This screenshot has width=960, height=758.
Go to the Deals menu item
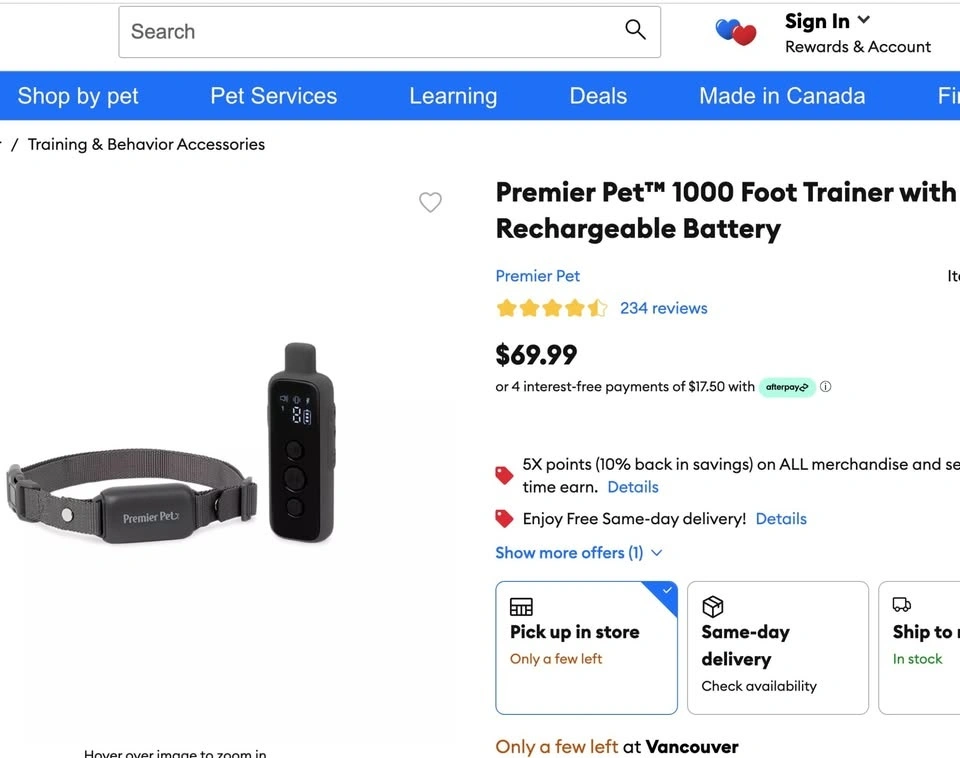click(598, 96)
